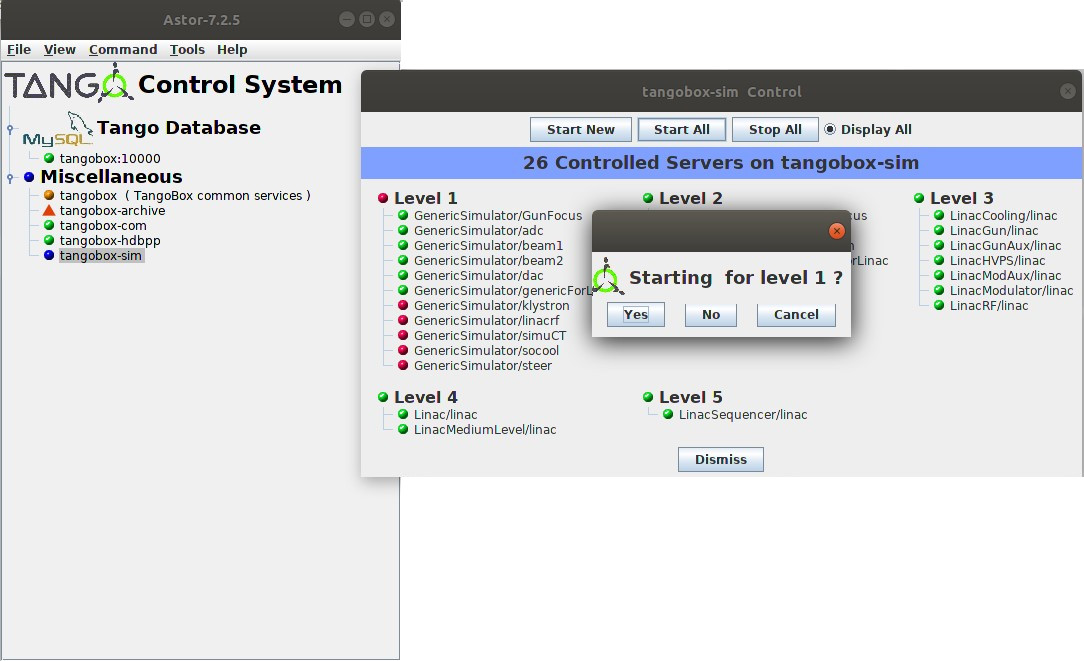Screen dimensions: 1084x661
Task: Click the Stop All button
Action: (x=775, y=129)
